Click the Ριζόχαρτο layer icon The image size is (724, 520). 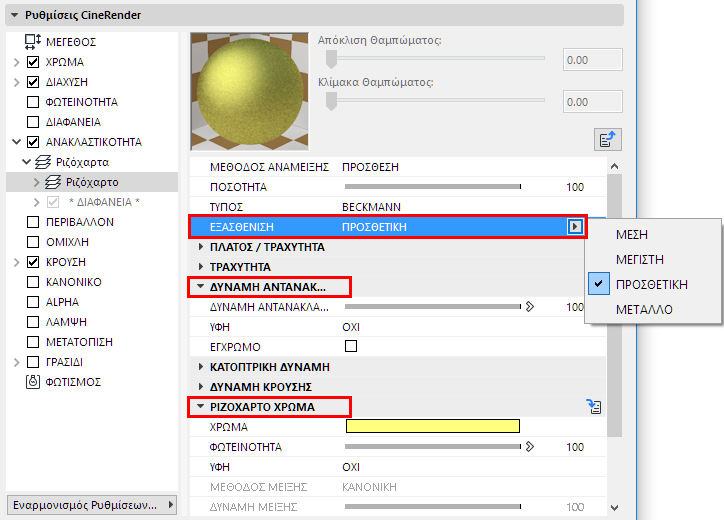tap(53, 182)
